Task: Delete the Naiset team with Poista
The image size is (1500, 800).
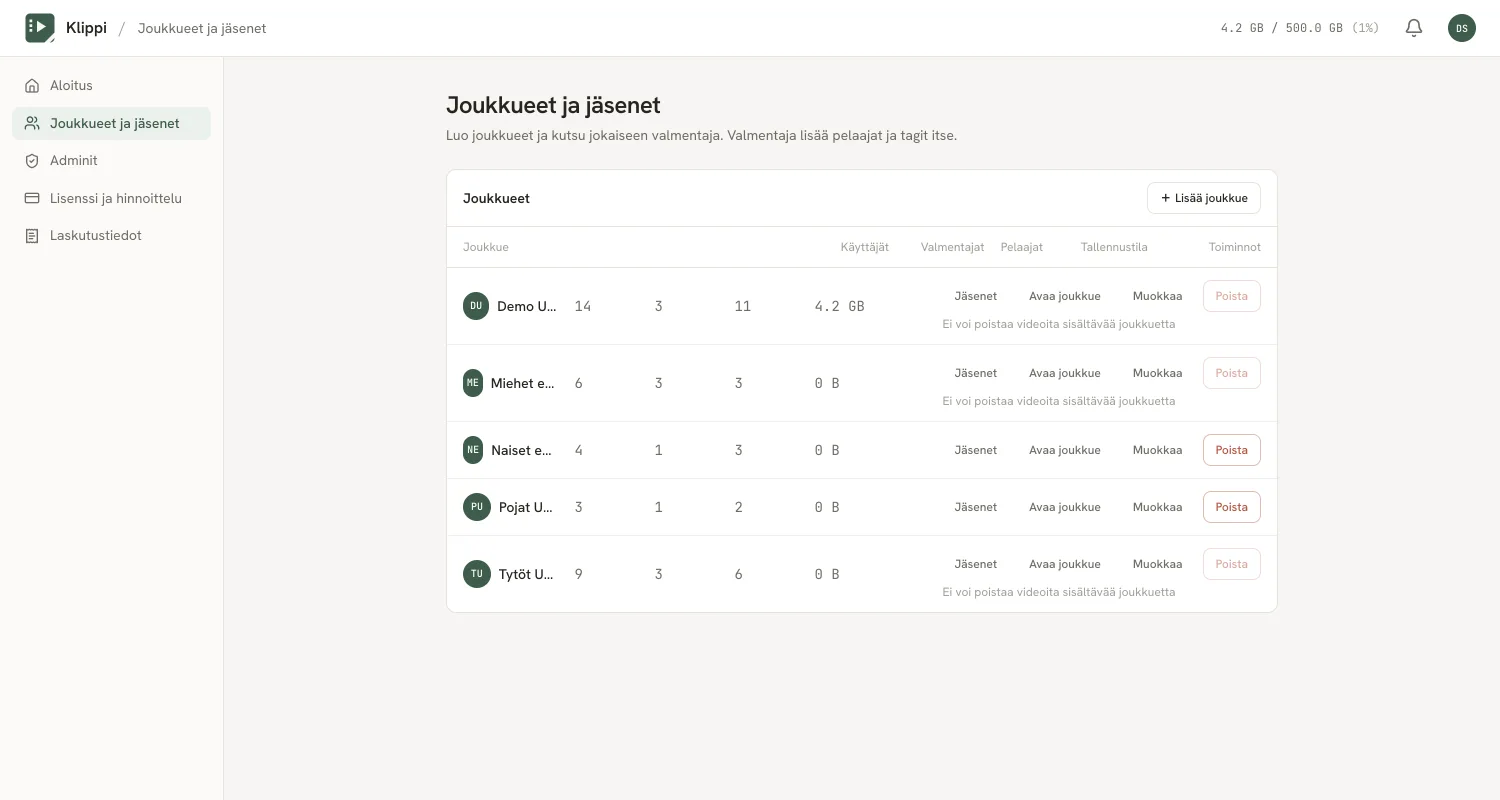Action: 1232,450
